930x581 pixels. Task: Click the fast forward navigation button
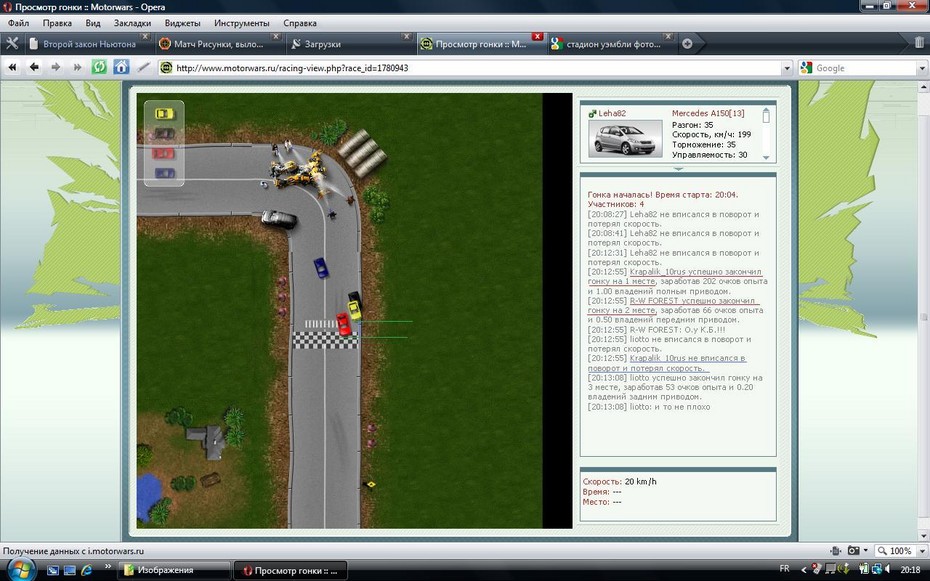click(77, 68)
